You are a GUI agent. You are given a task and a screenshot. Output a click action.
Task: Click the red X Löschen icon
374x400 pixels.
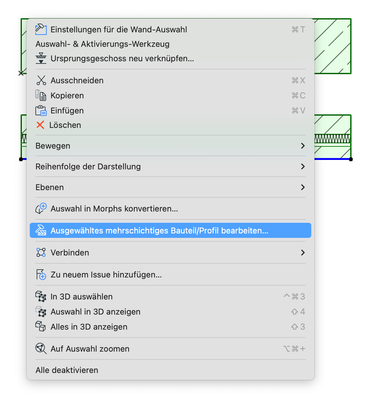click(x=40, y=125)
